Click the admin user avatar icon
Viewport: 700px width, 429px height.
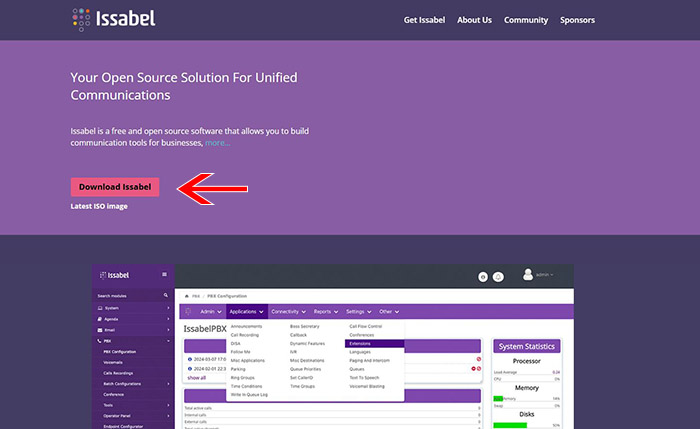coord(528,274)
